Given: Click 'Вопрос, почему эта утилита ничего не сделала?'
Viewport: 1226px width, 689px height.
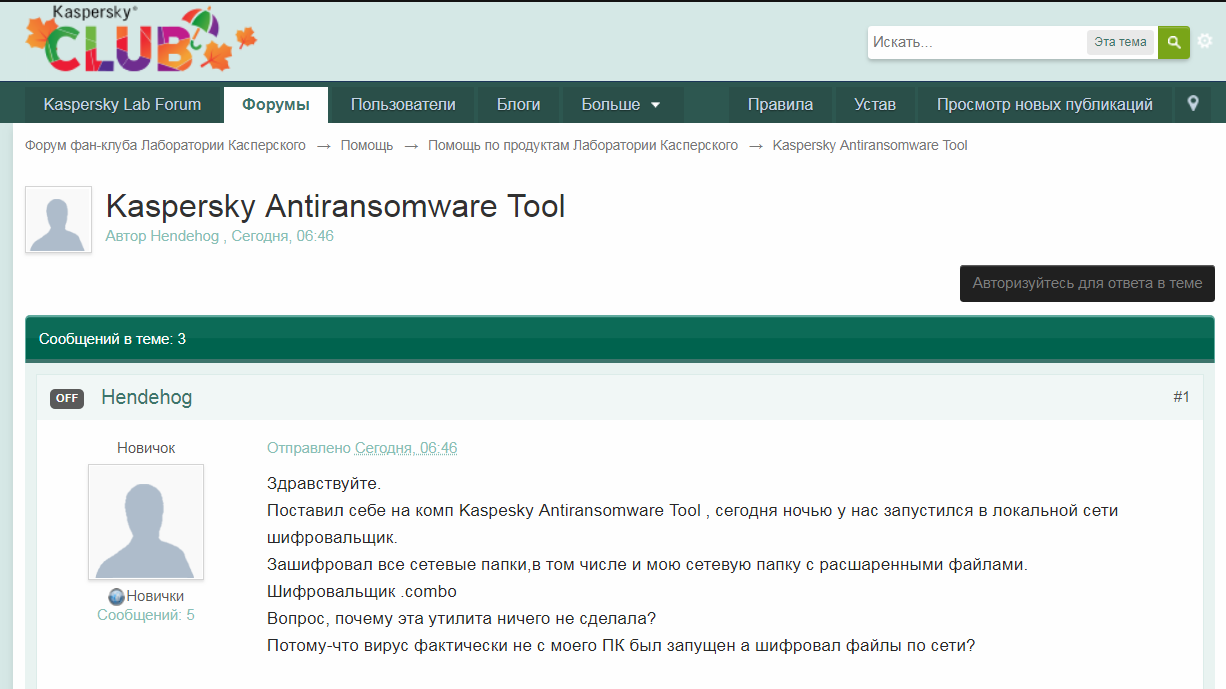Looking at the screenshot, I should coord(461,618).
